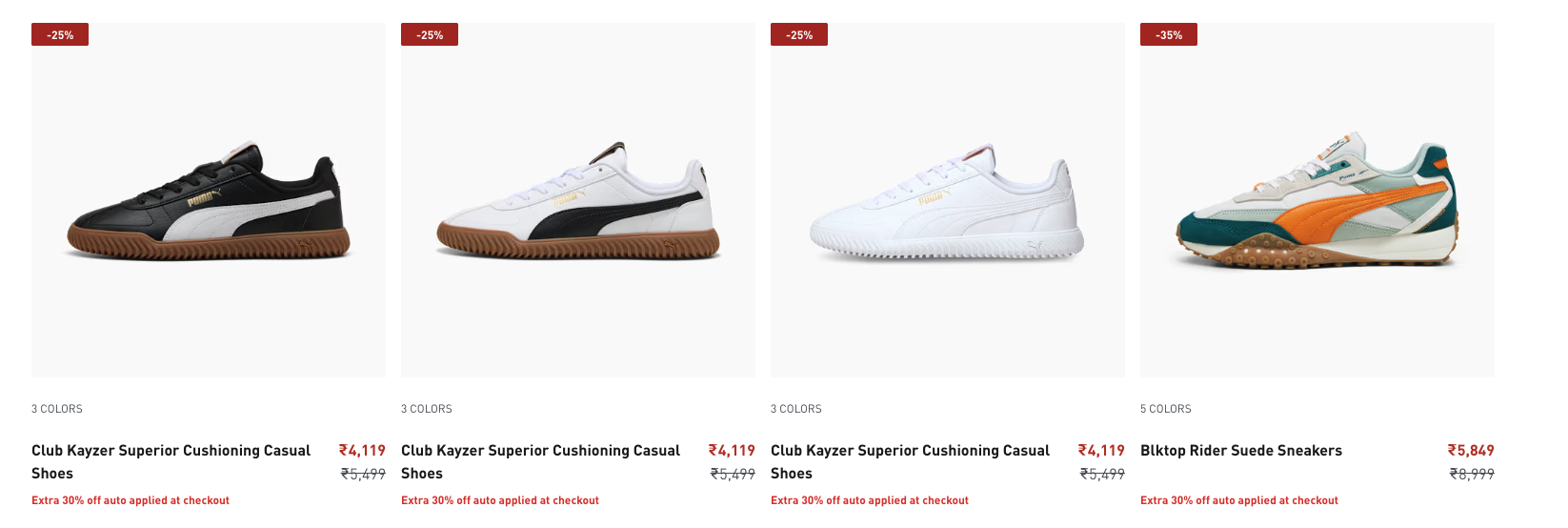Click title of white Club Kayzer with black stripe
This screenshot has width=1568, height=528.
(x=540, y=461)
